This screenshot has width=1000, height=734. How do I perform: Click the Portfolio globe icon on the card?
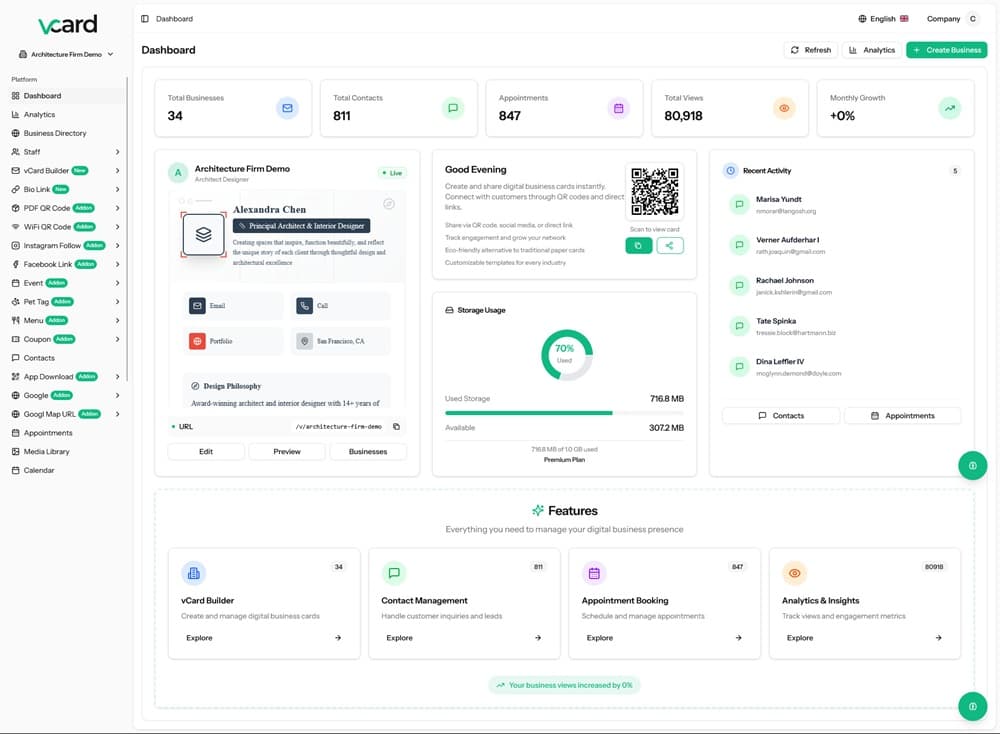click(x=198, y=341)
